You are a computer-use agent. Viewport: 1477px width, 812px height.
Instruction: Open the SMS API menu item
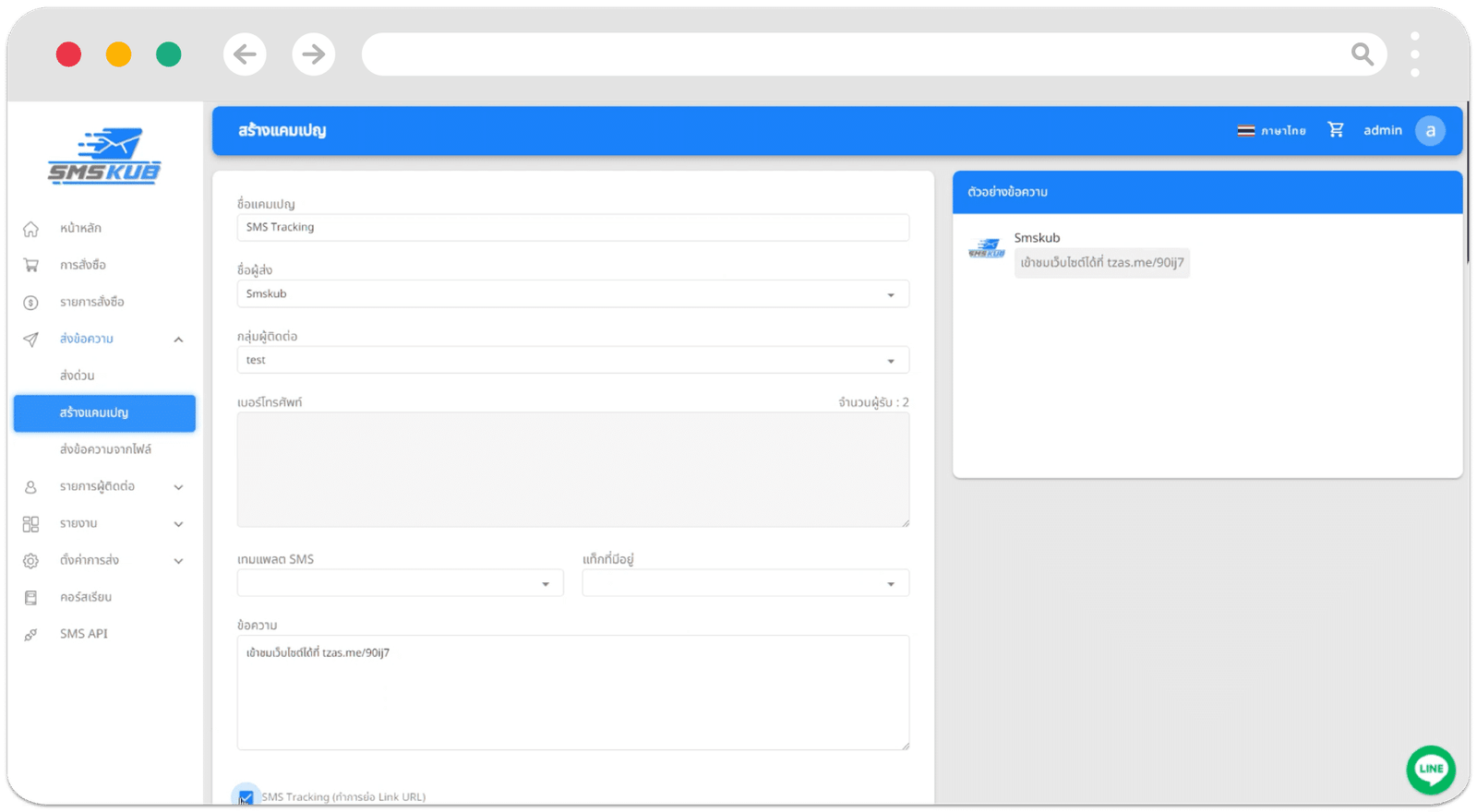83,634
